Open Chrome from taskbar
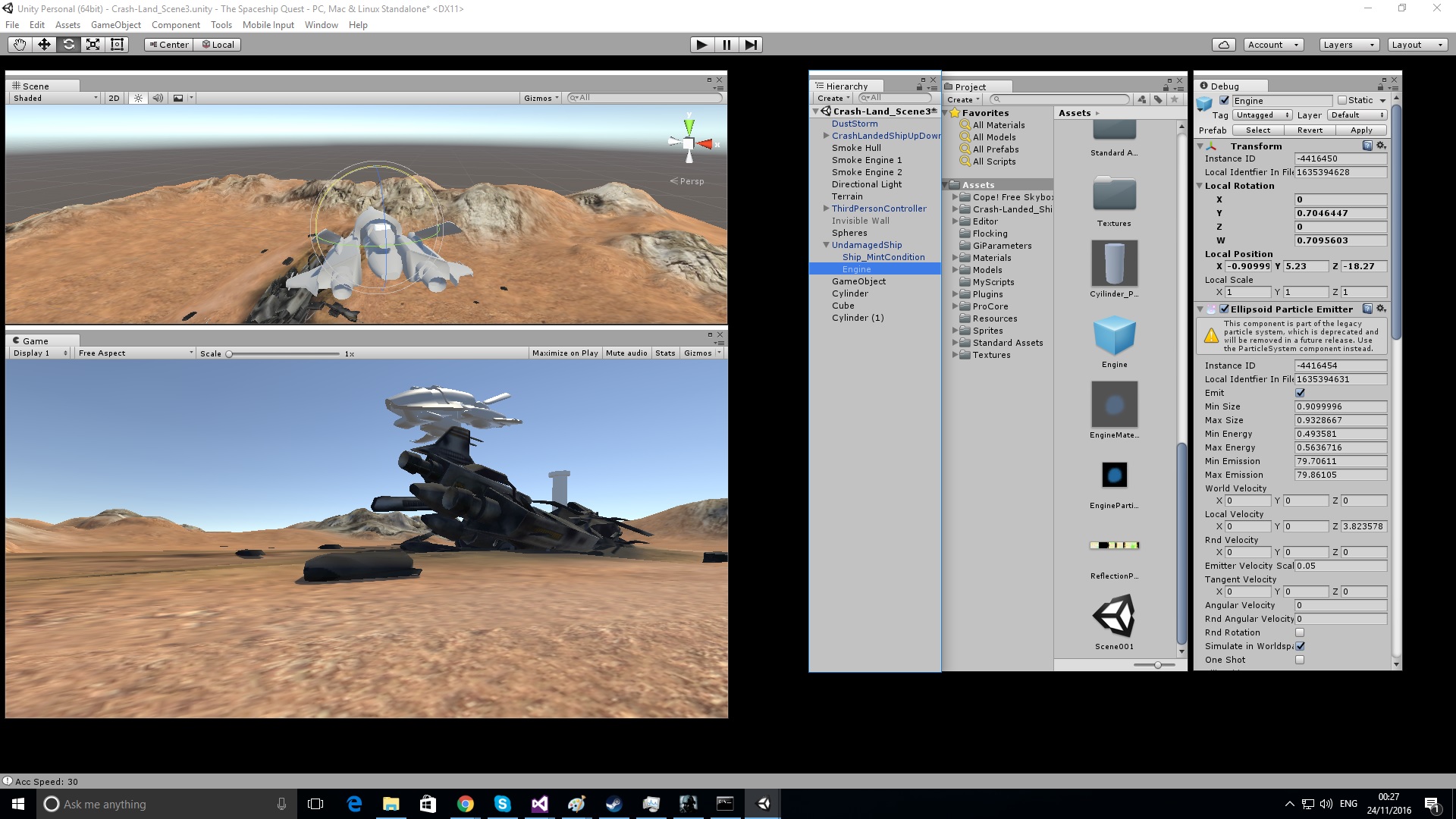1456x819 pixels. coord(466,804)
